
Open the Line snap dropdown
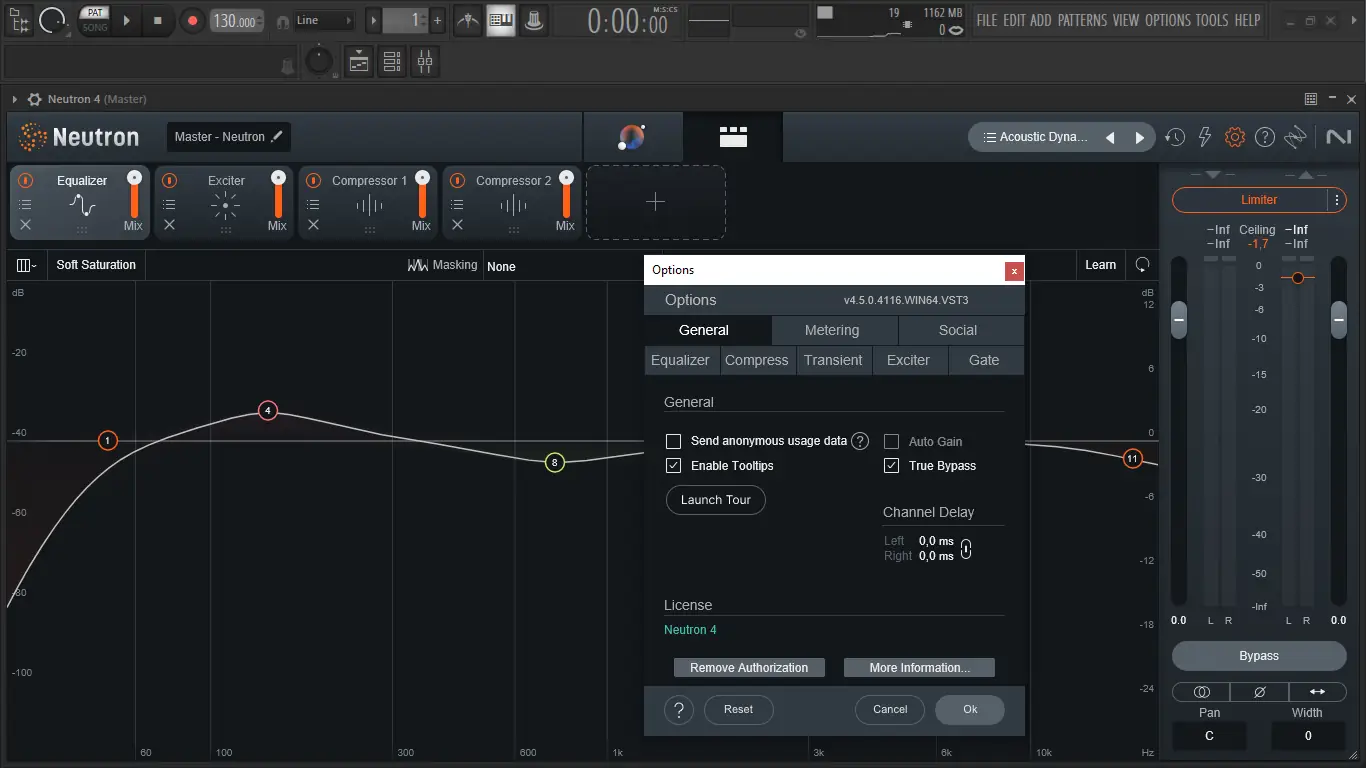coord(324,20)
